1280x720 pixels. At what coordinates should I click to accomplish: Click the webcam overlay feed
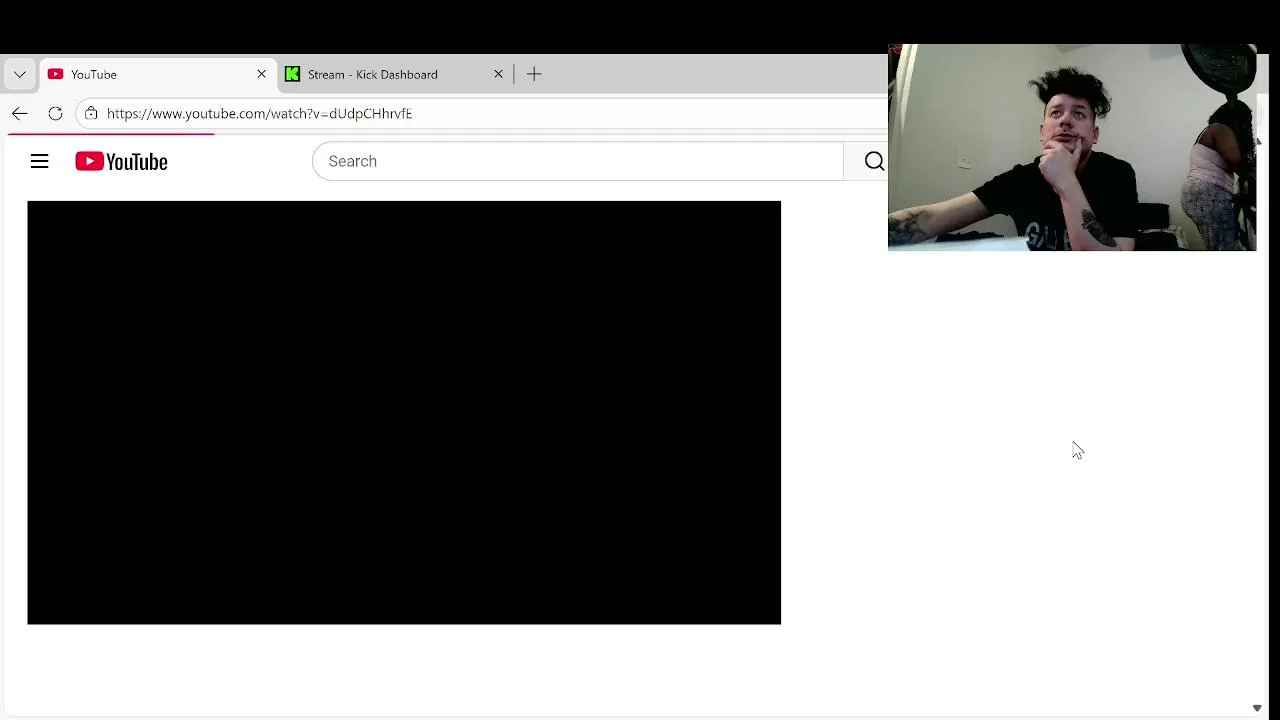click(x=1072, y=147)
